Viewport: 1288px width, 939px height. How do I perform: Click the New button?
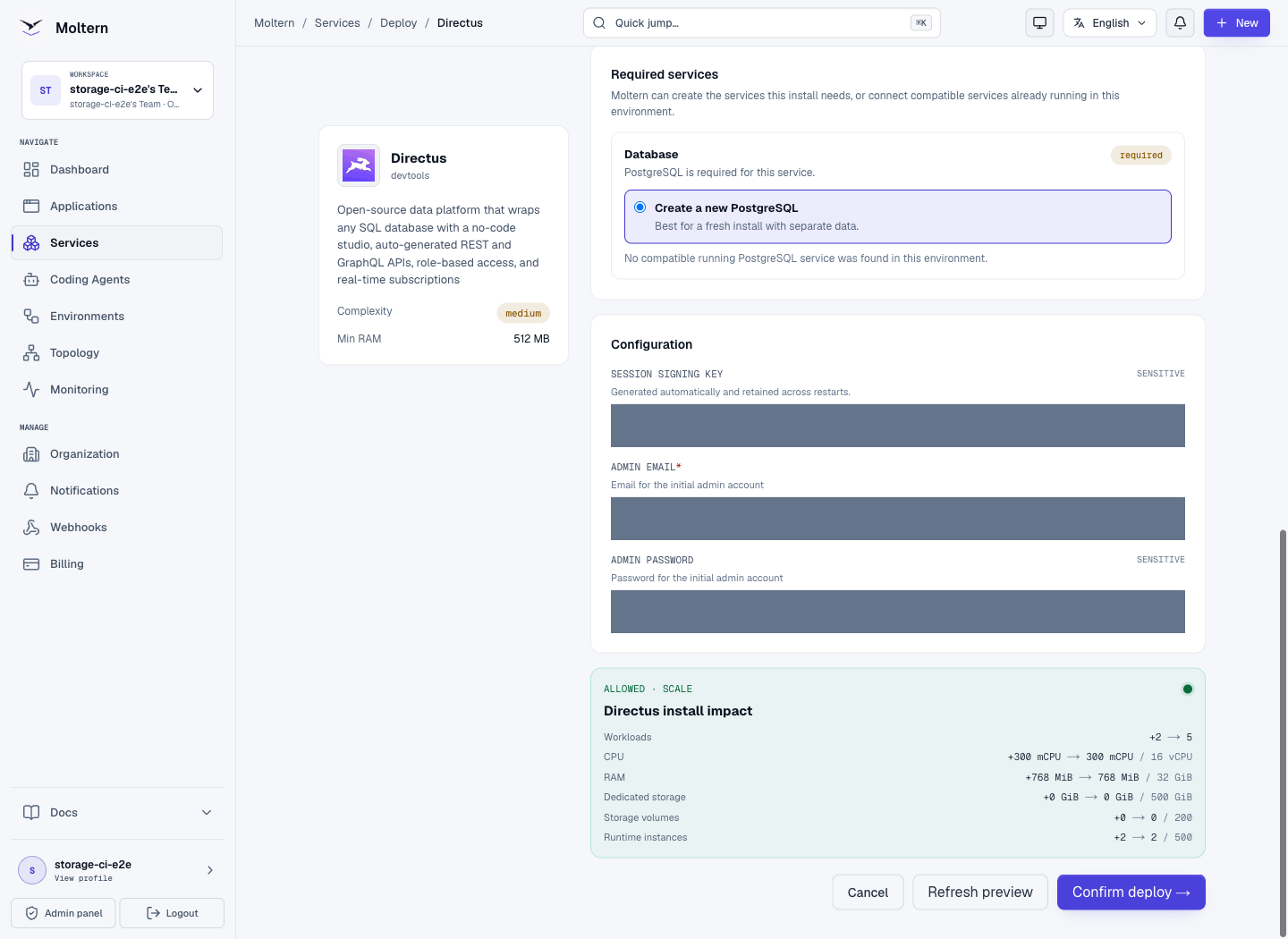point(1237,23)
